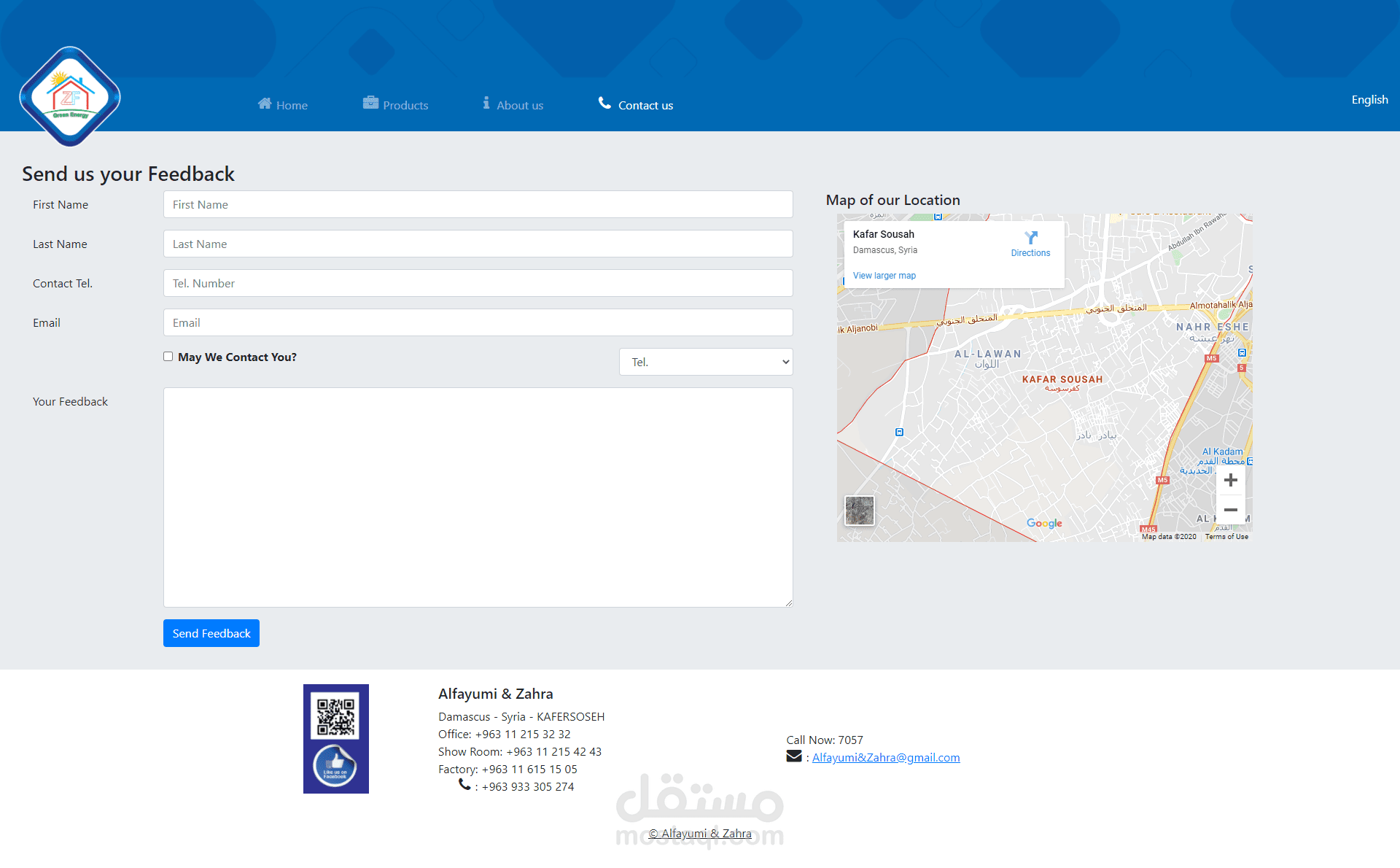Click the Alfayumi&Zahra gmail address link

885,757
